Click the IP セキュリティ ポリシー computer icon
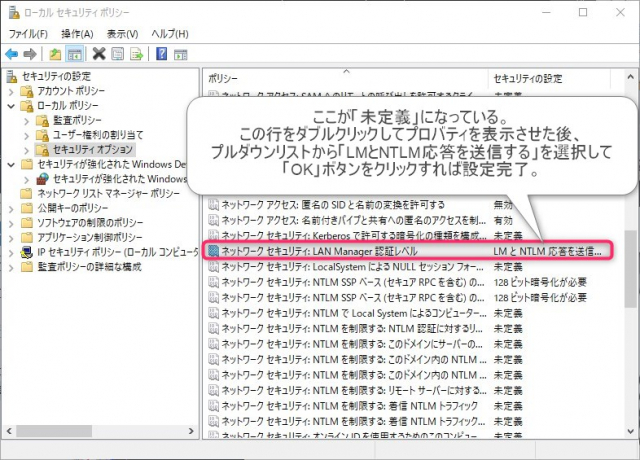Image resolution: width=640 pixels, height=460 pixels. (x=27, y=252)
